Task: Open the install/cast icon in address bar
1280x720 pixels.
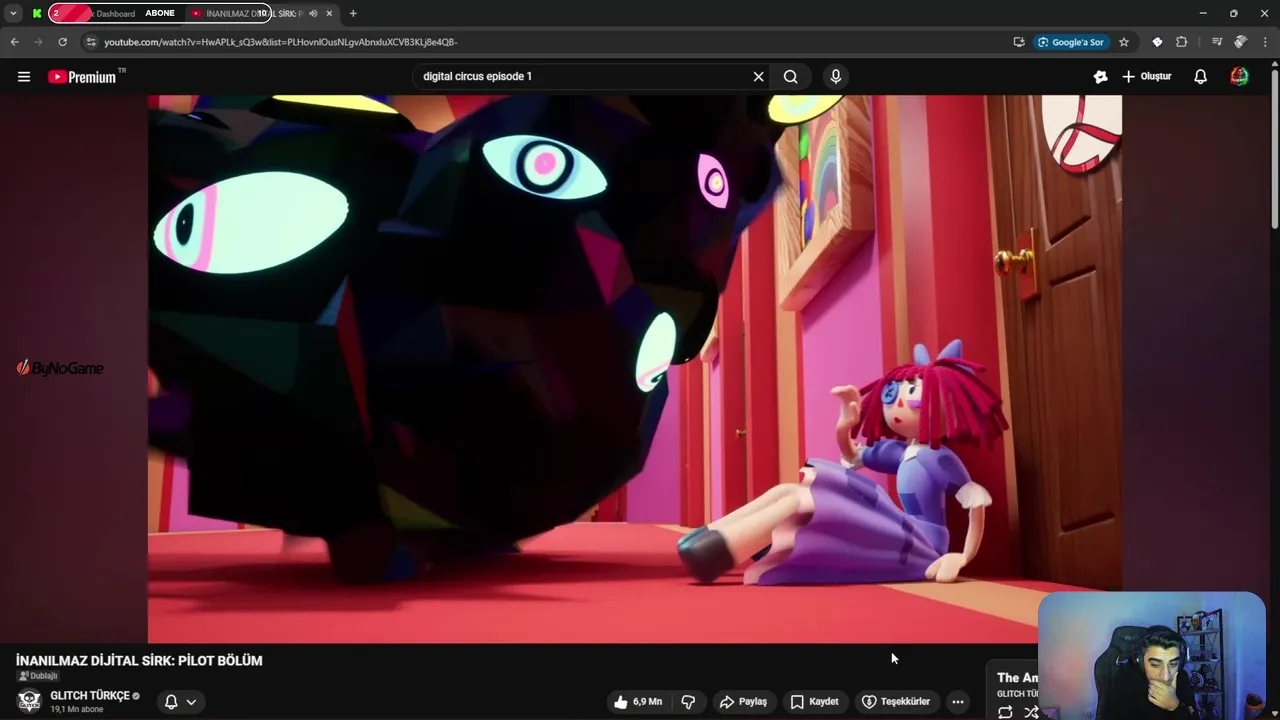Action: click(1018, 42)
